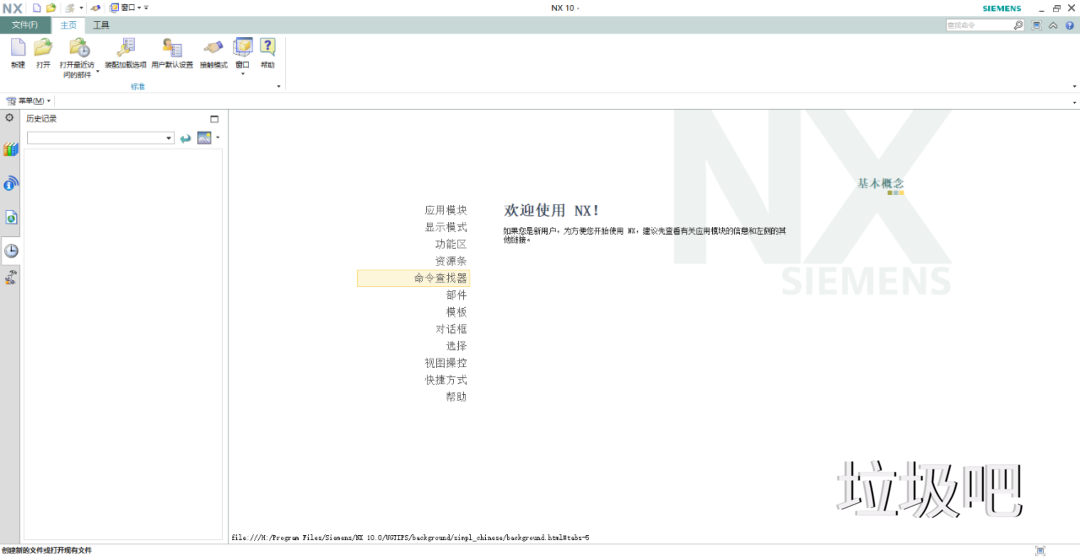Screen dimensions: 1080x557
Task: Open 用户默认设置 customer defaults
Action: pos(172,48)
